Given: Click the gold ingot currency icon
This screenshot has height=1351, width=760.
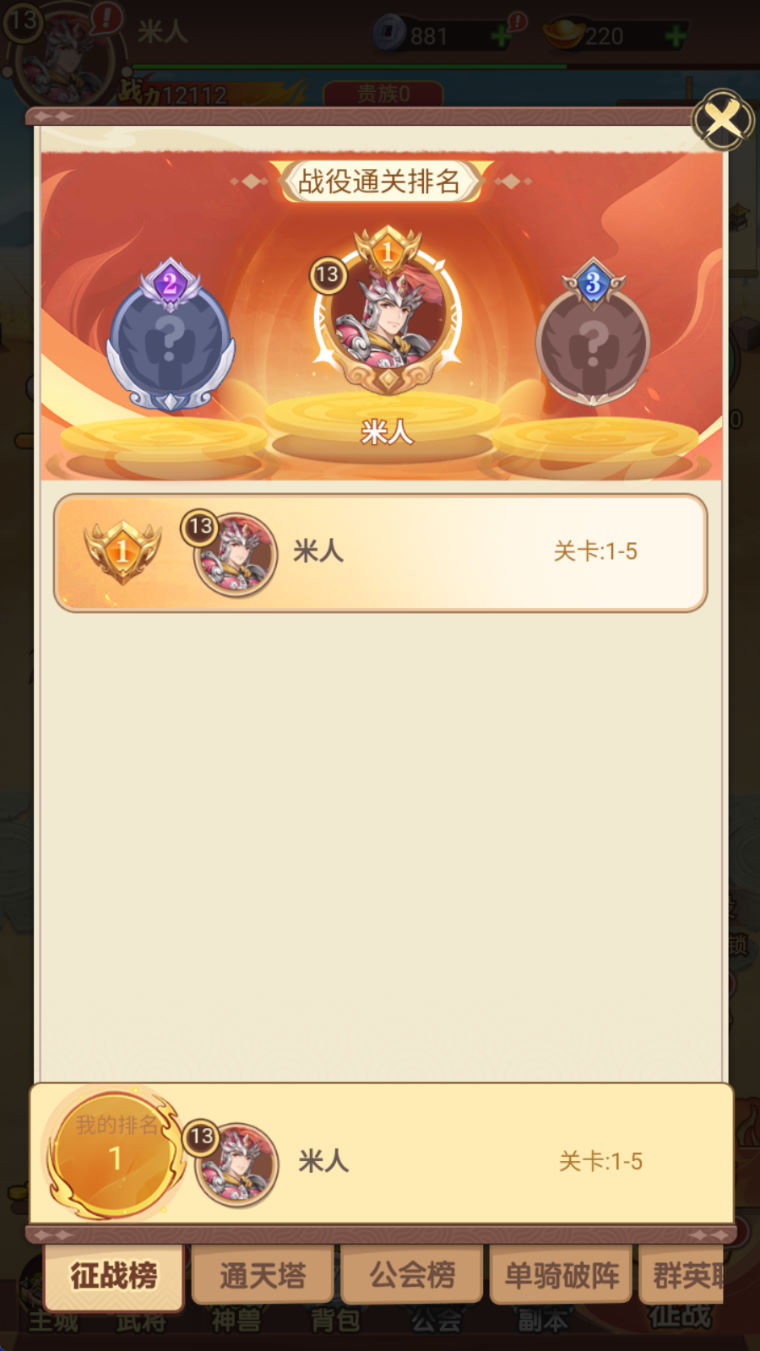Looking at the screenshot, I should tap(563, 35).
